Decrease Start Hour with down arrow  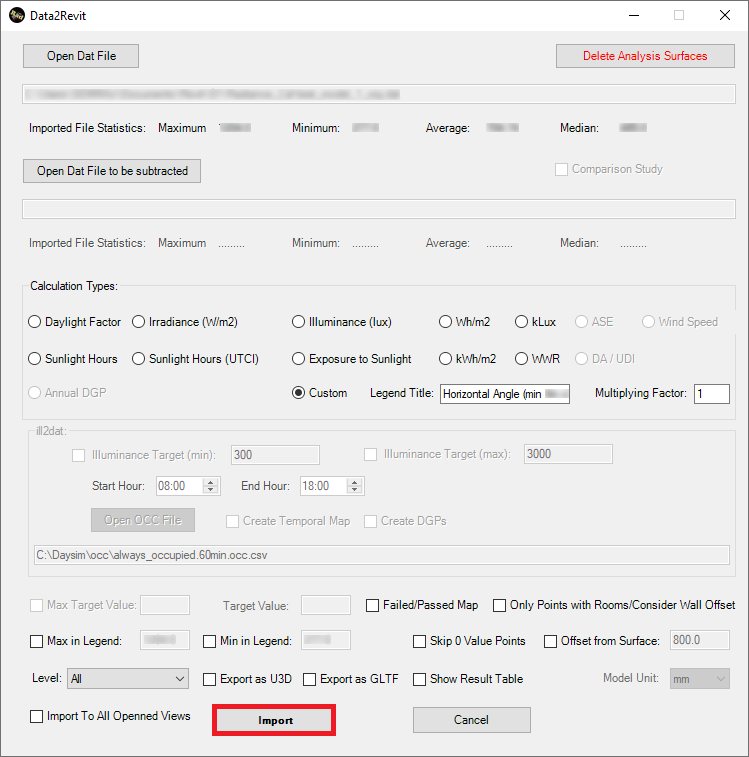click(x=210, y=490)
